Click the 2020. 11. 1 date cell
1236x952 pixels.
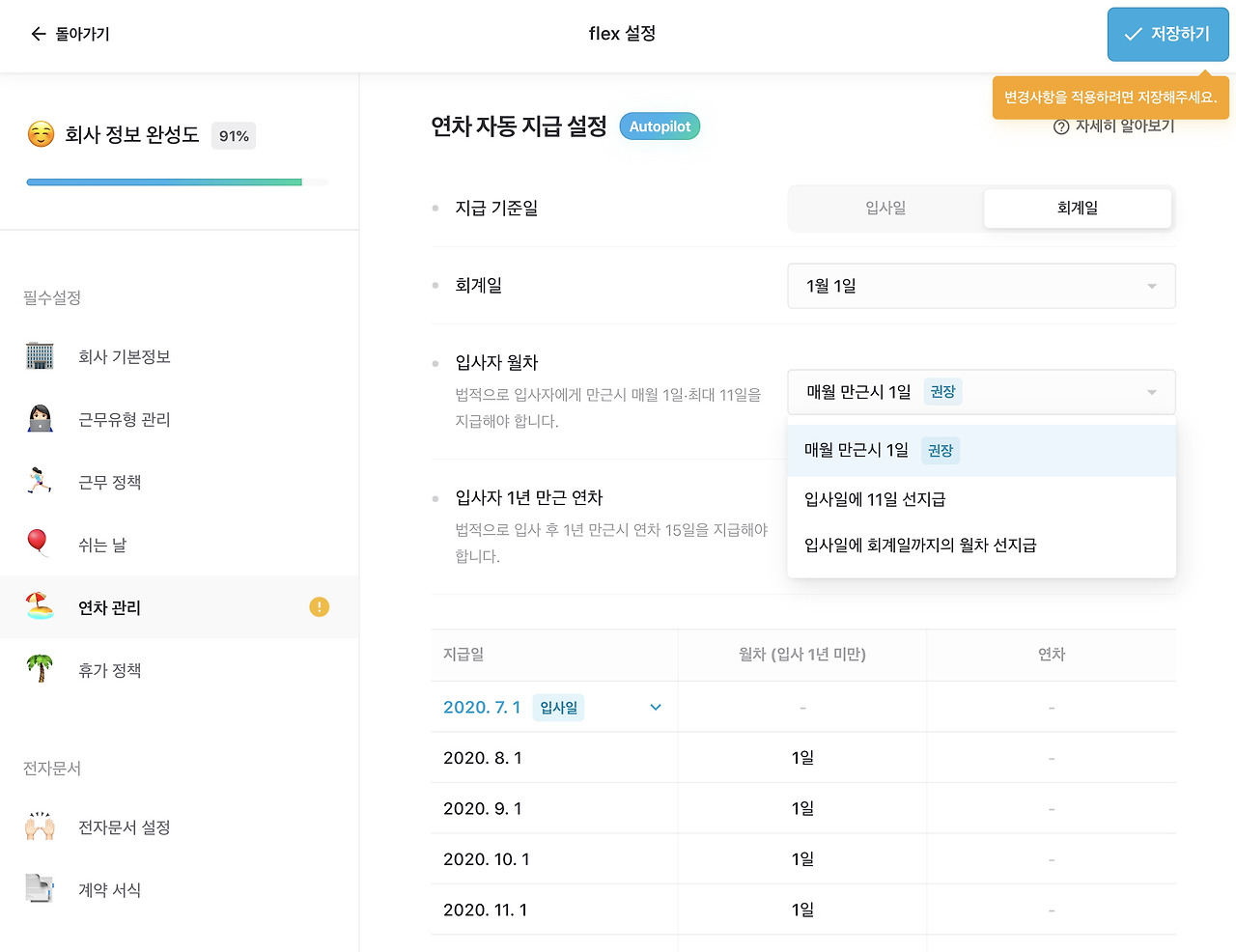[x=554, y=910]
